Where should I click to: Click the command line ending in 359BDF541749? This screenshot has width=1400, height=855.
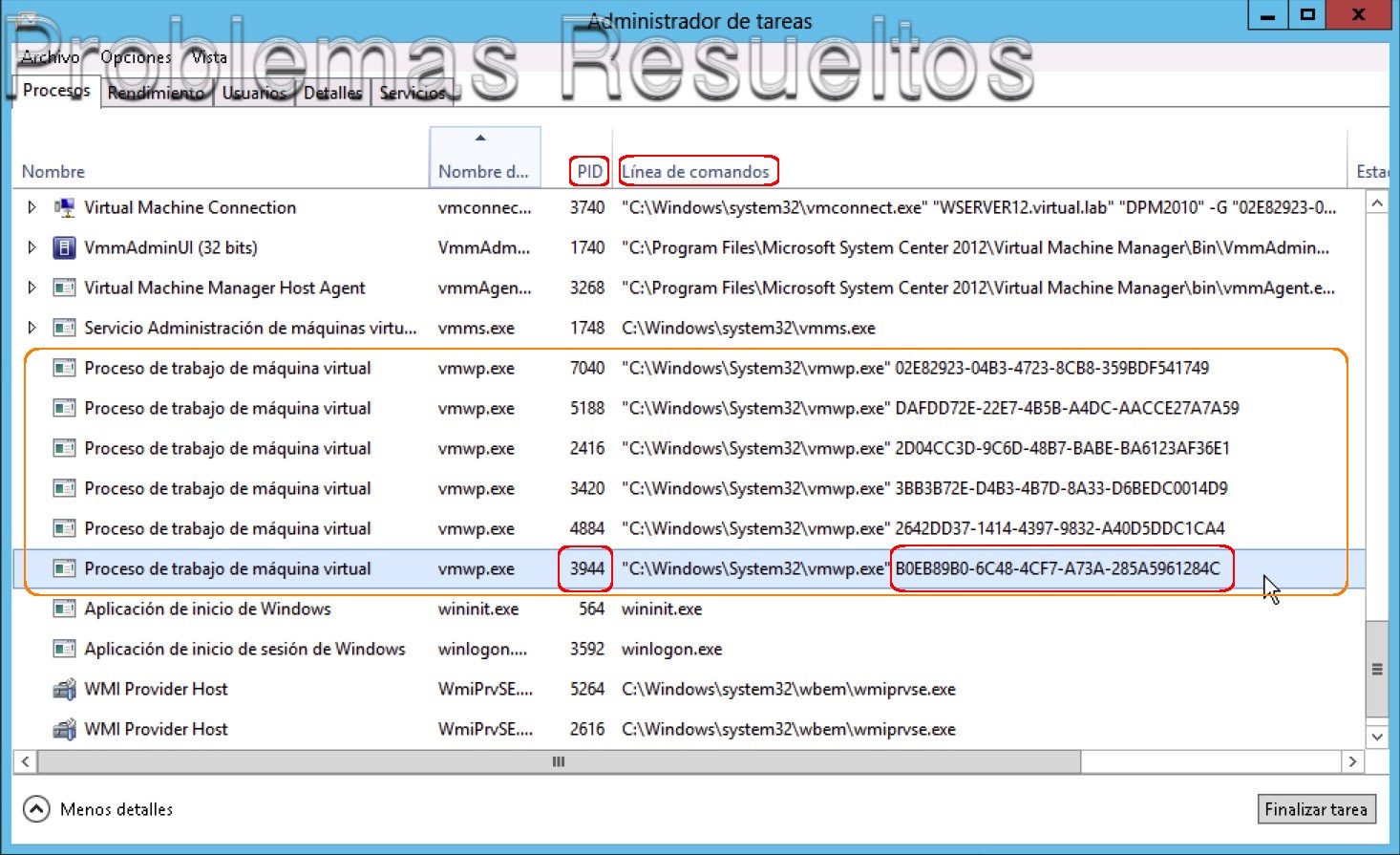(915, 368)
